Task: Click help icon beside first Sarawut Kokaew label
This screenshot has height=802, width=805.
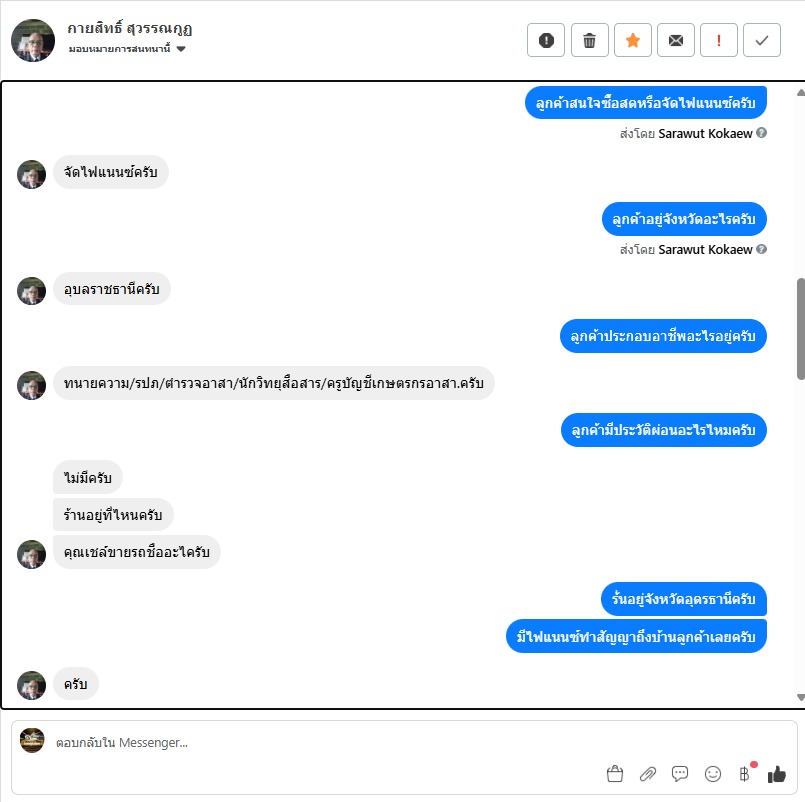Action: (x=762, y=133)
